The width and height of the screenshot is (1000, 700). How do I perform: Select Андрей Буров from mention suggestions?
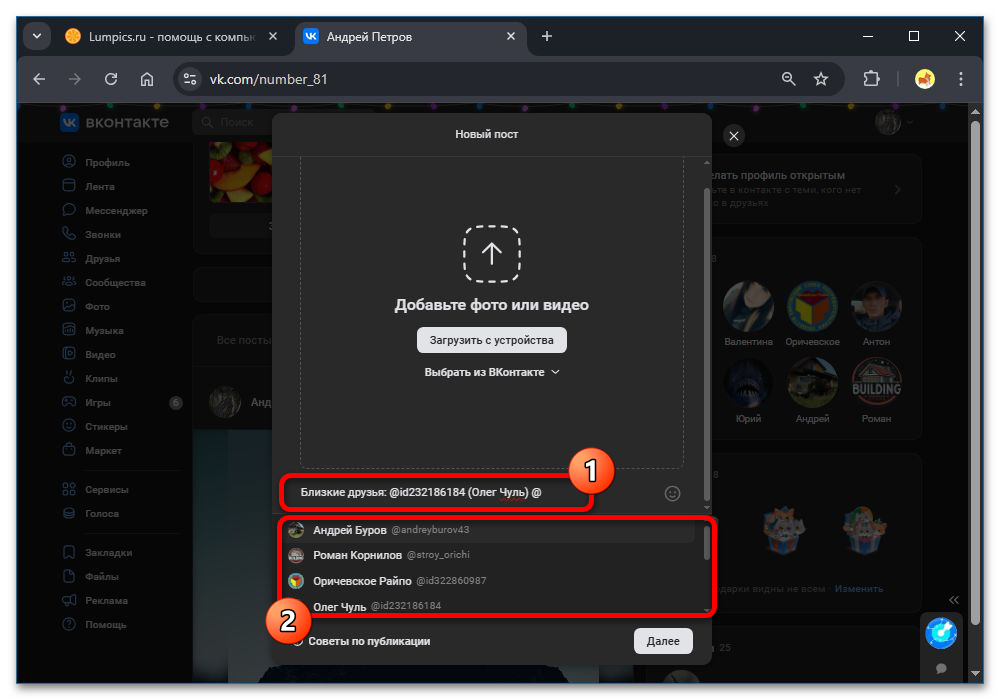point(491,530)
